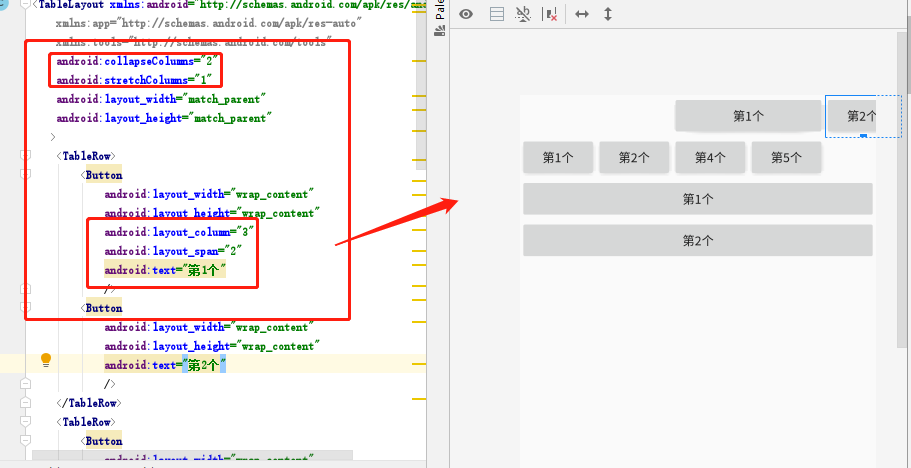
Task: Click the xmlns:app namespace line
Action: coord(209,23)
